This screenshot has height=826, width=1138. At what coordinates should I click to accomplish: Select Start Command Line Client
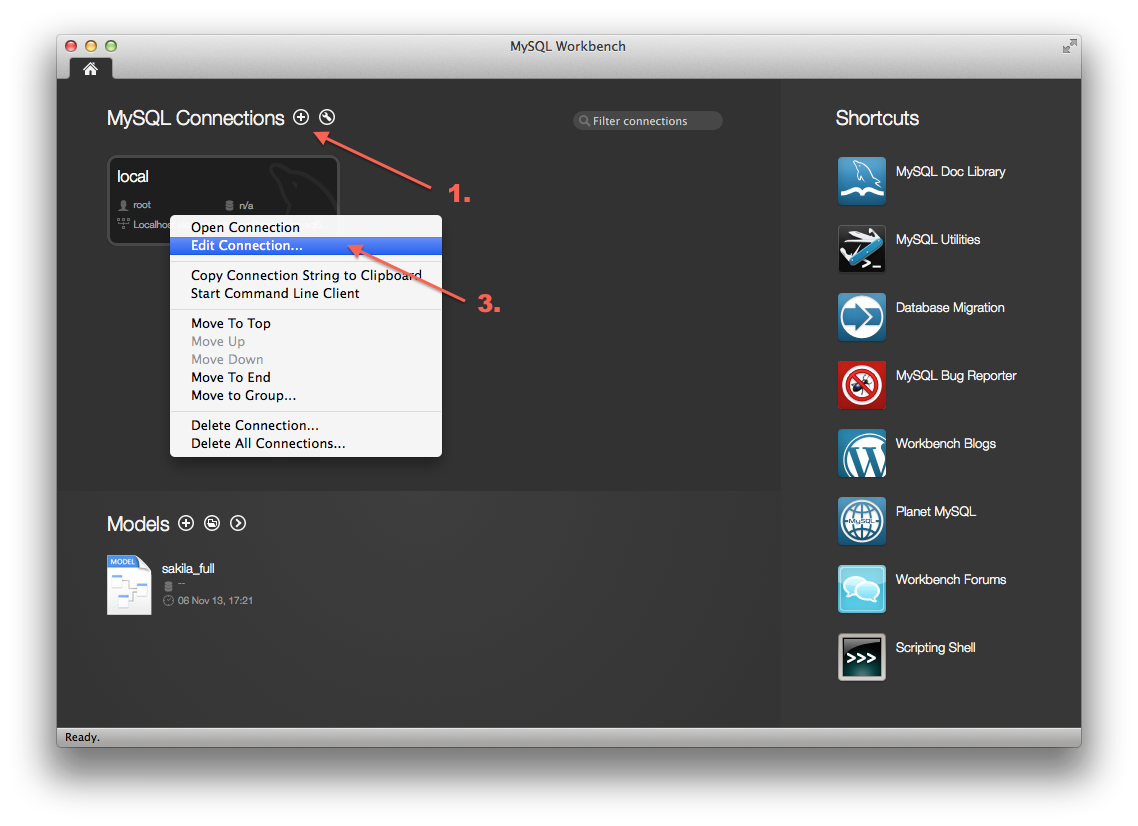click(306, 293)
